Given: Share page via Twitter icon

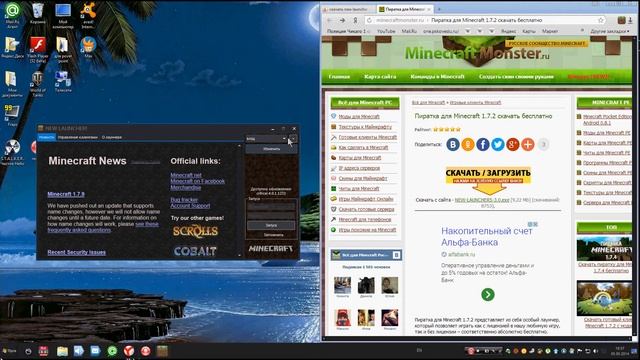Looking at the screenshot, I should (498, 144).
